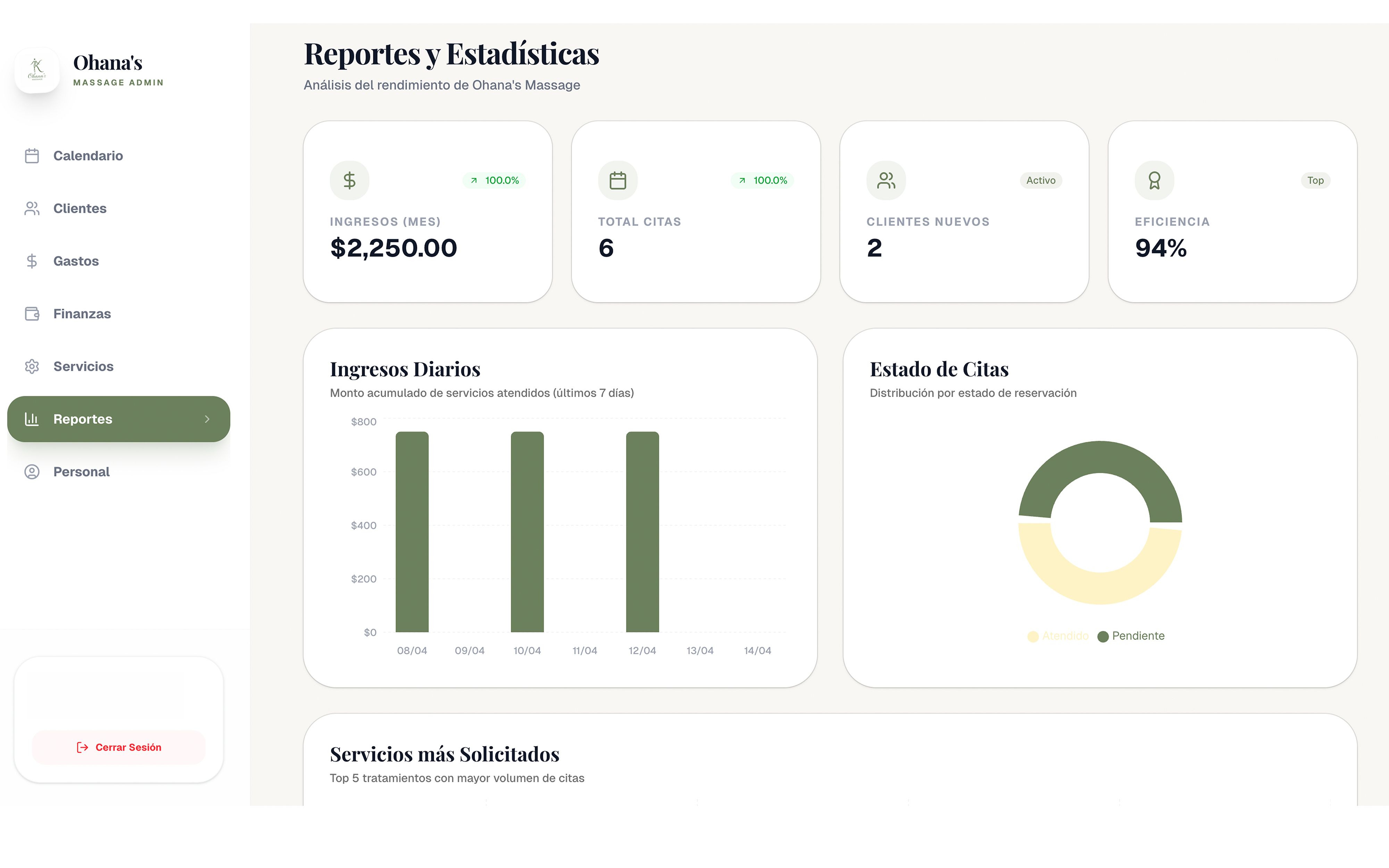This screenshot has height=868, width=1389.
Task: Click the award ribbon icon on Eficiencia card
Action: (x=1154, y=181)
